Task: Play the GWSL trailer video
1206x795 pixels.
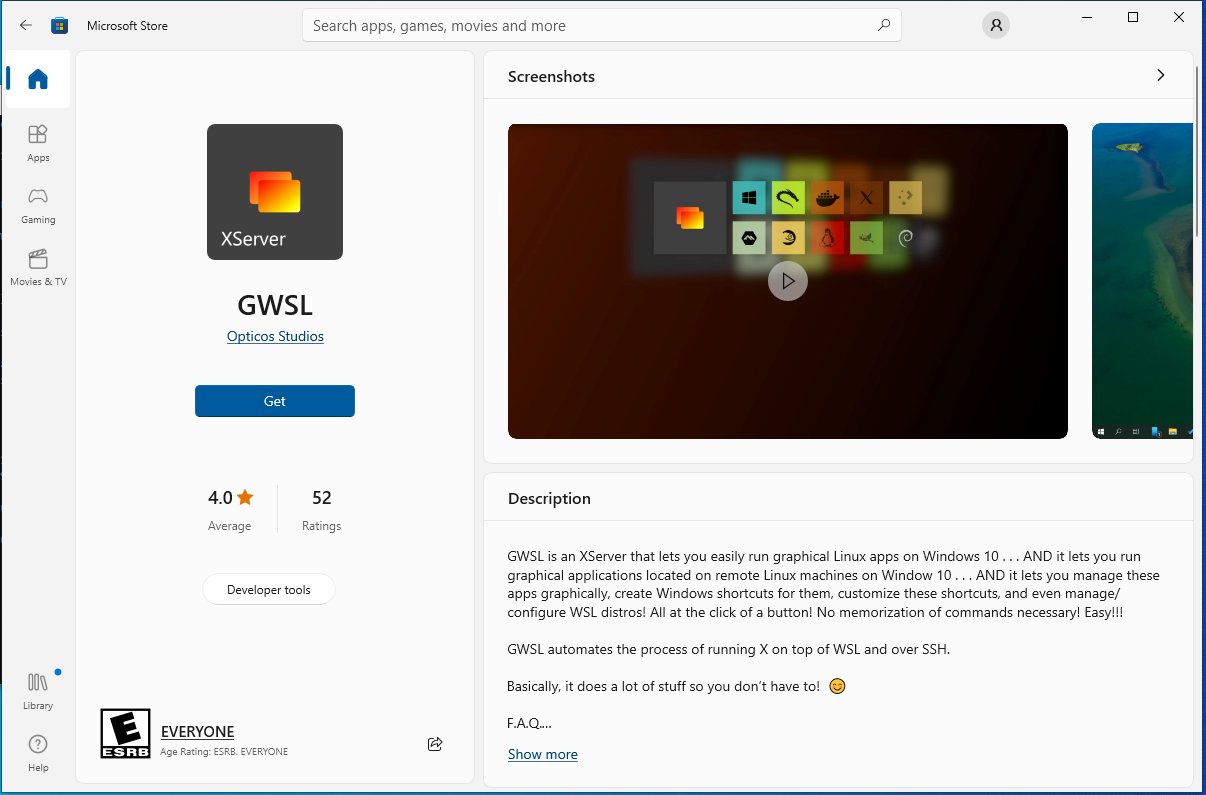Action: point(787,281)
